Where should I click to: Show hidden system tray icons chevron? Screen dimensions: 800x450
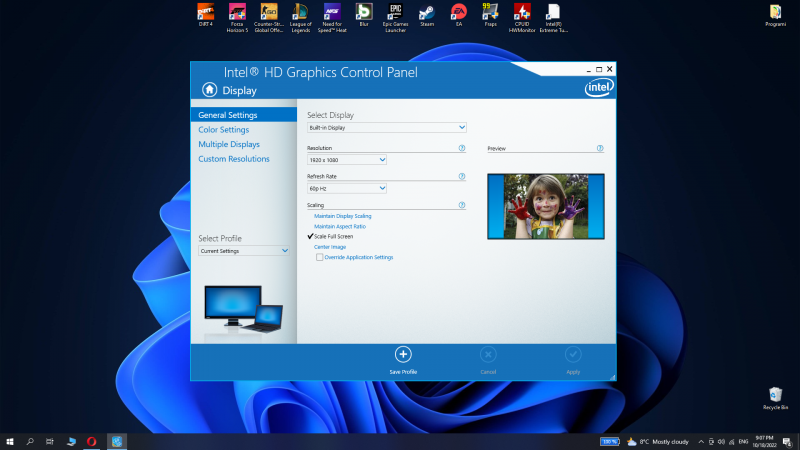(701, 442)
